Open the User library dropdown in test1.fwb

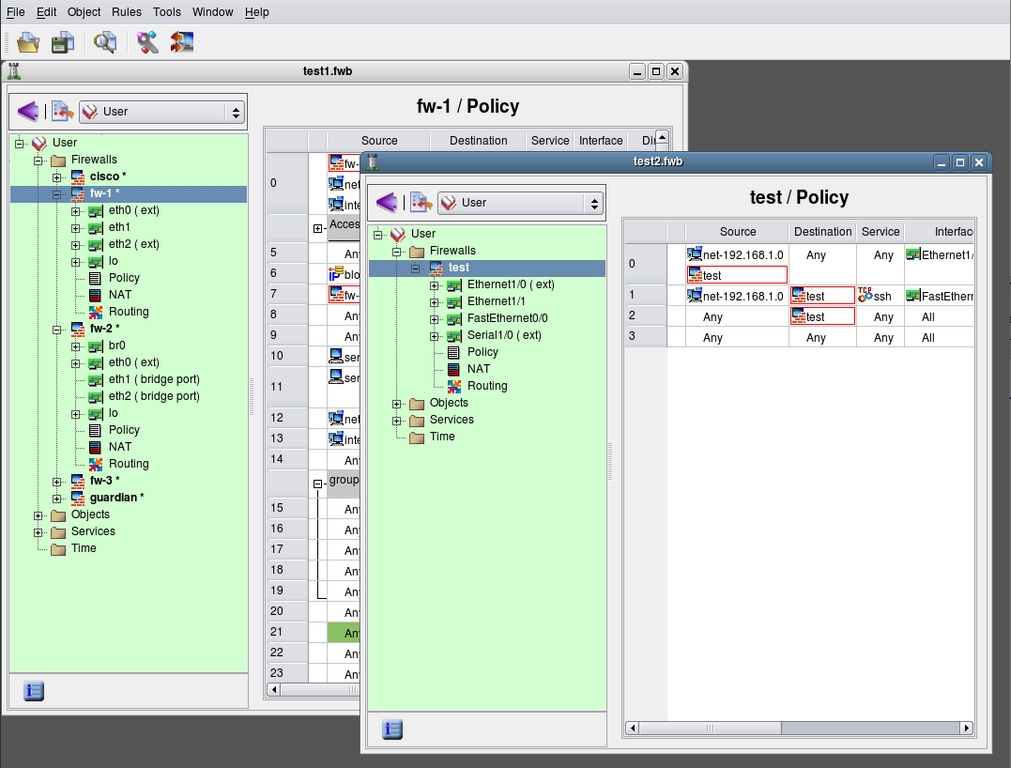[x=162, y=112]
